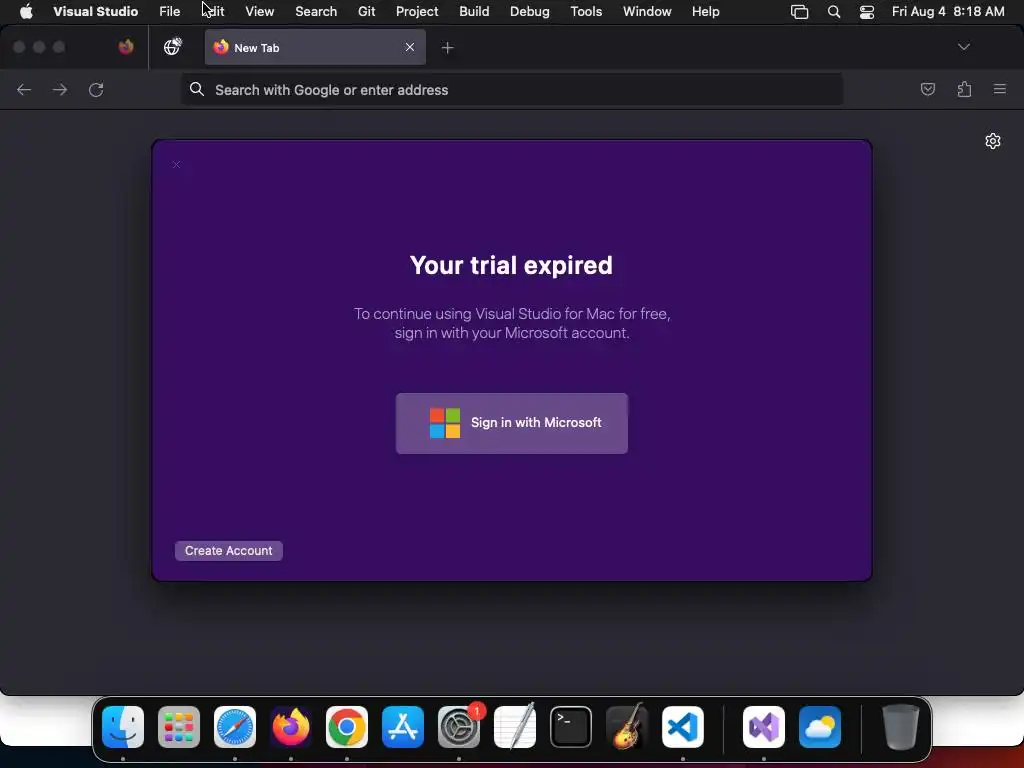Launch GarageBand from the Dock
Viewport: 1024px width, 768px height.
[x=627, y=727]
